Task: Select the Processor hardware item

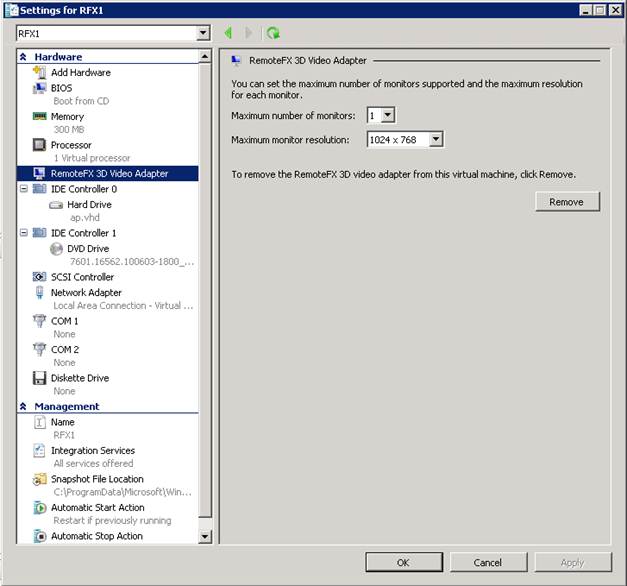Action: [x=71, y=145]
